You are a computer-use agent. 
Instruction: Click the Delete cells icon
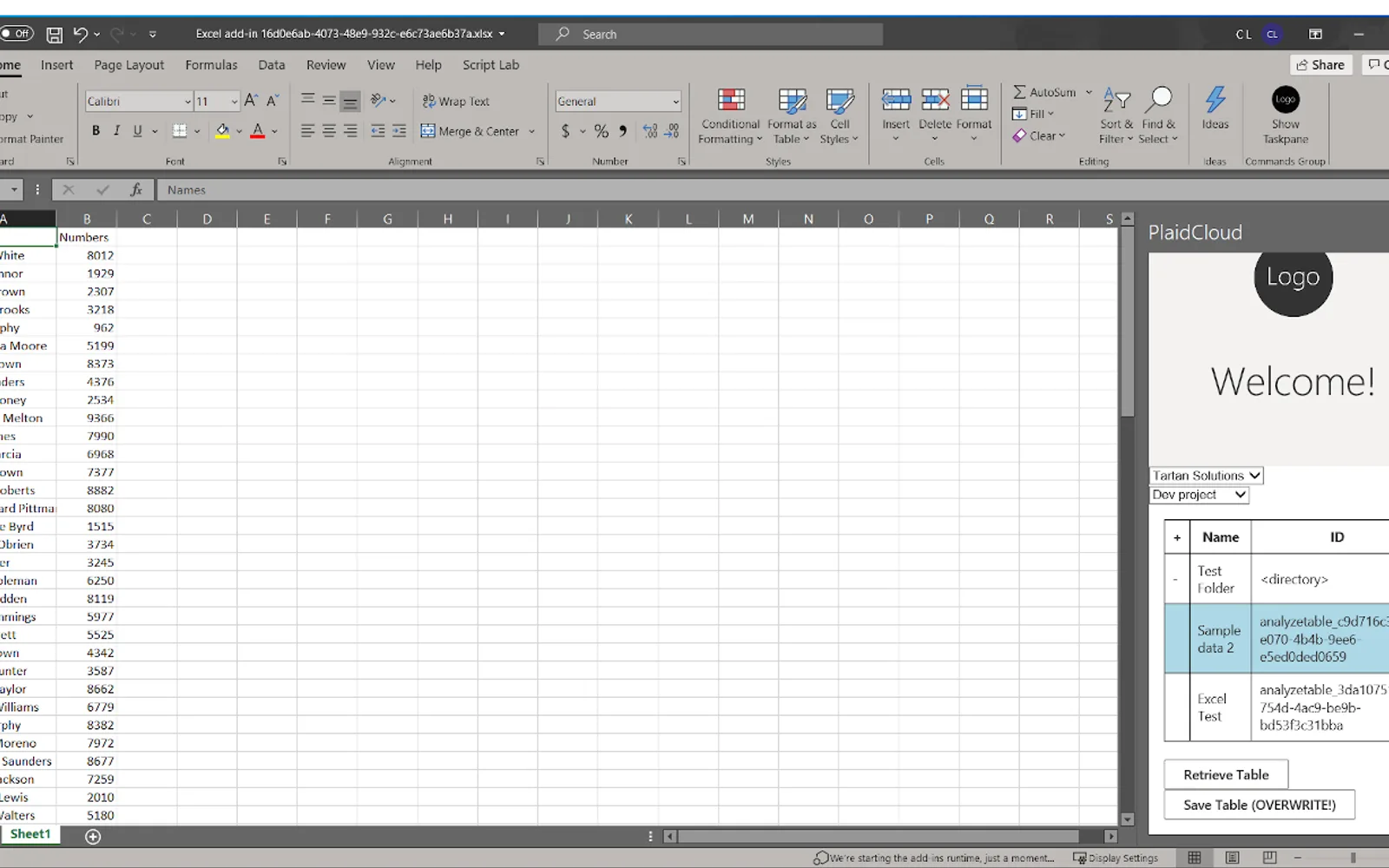coord(935,100)
